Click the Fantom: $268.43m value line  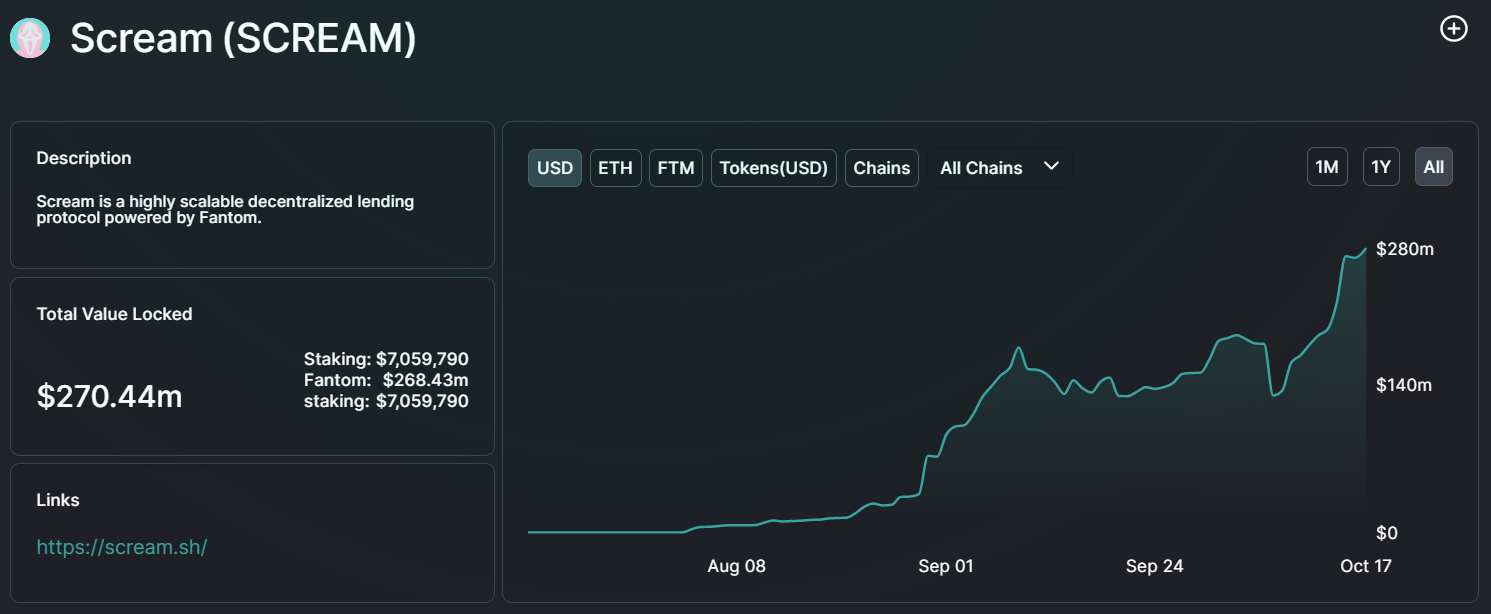tap(386, 380)
